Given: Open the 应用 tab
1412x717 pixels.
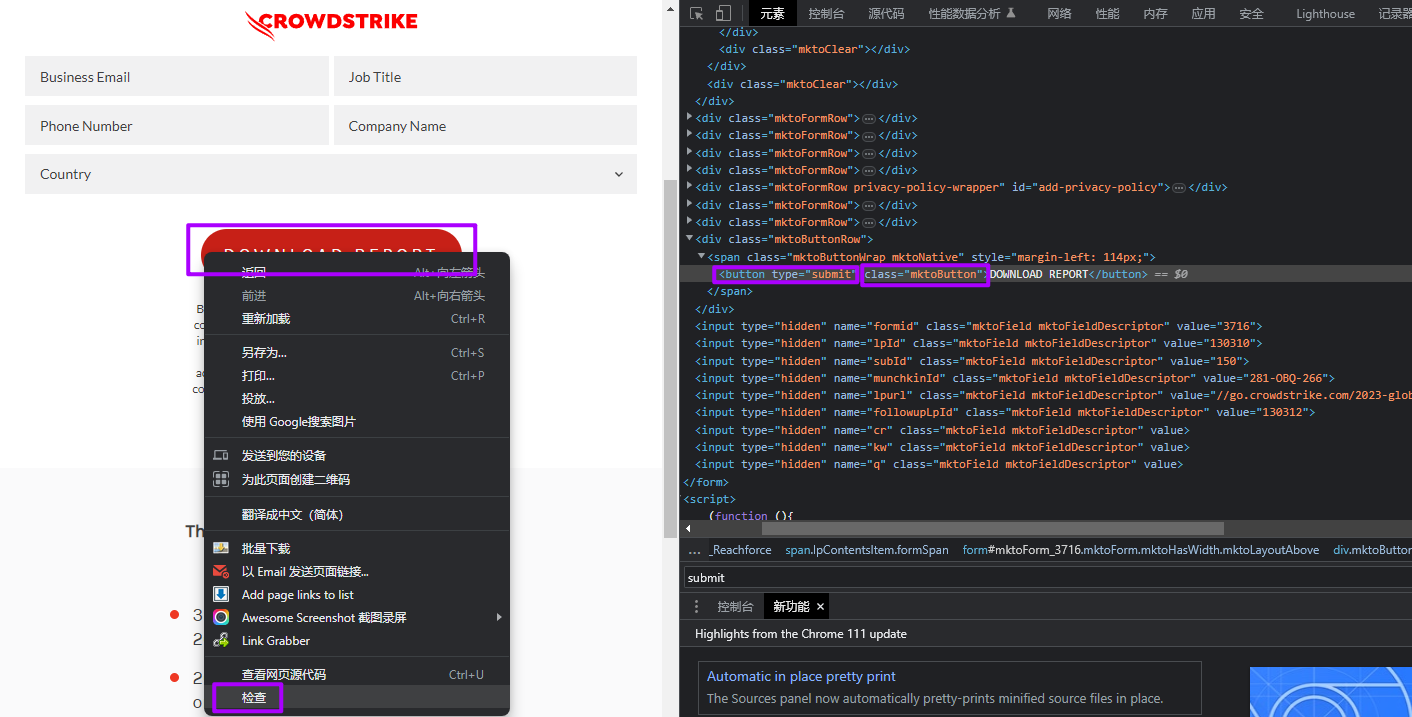Looking at the screenshot, I should (1203, 13).
